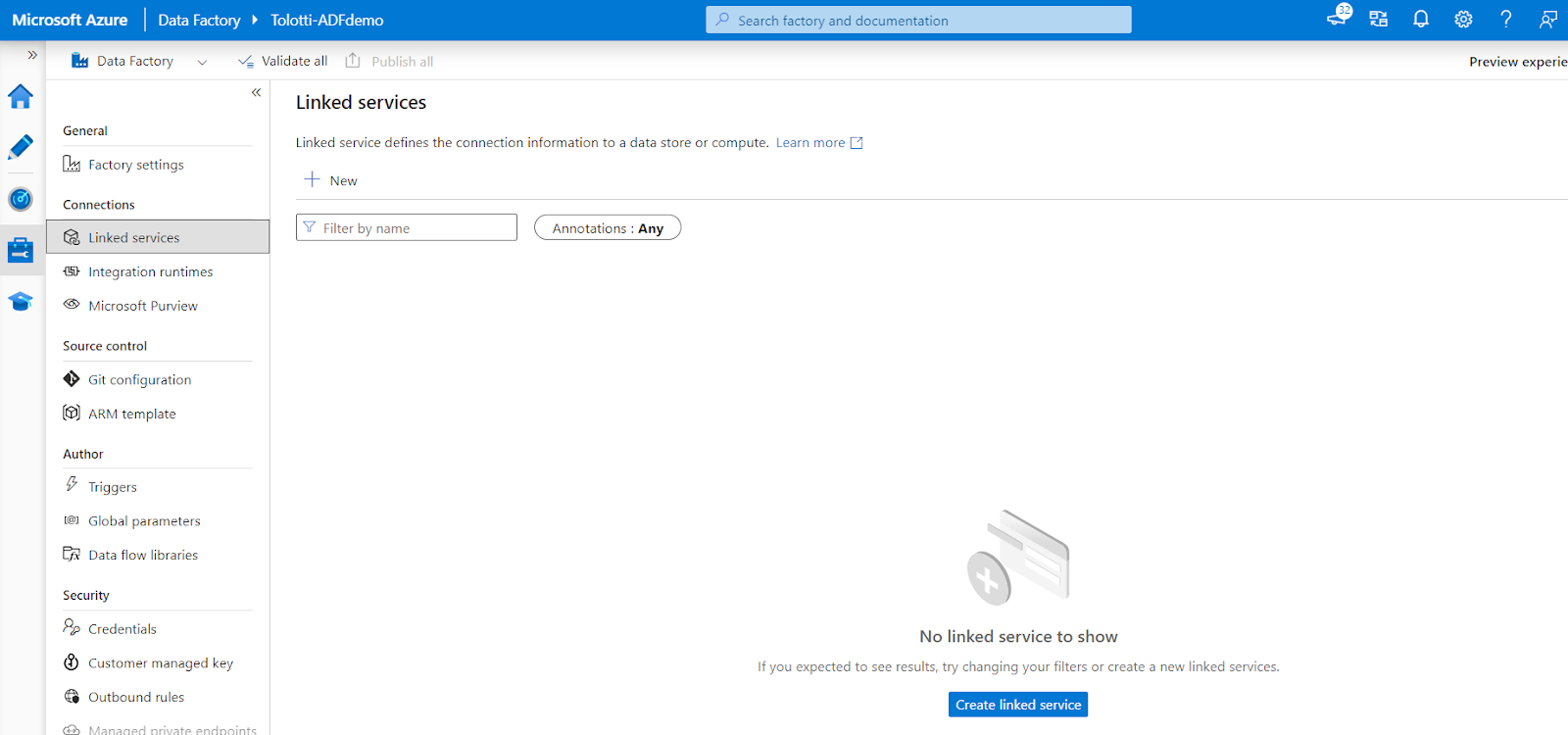Open the Monitor gauge icon

(x=21, y=199)
